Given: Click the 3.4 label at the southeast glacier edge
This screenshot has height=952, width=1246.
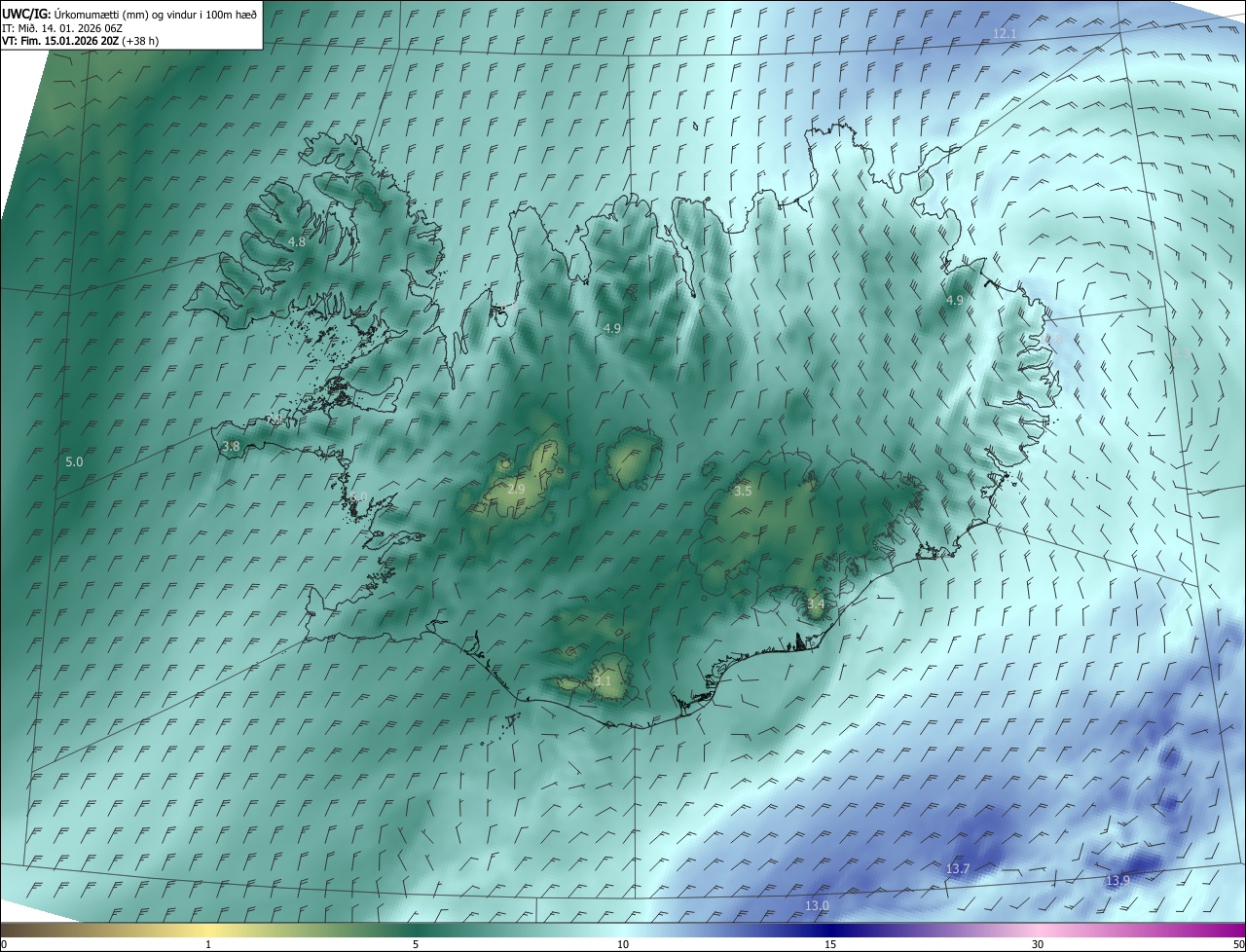Looking at the screenshot, I should point(816,604).
